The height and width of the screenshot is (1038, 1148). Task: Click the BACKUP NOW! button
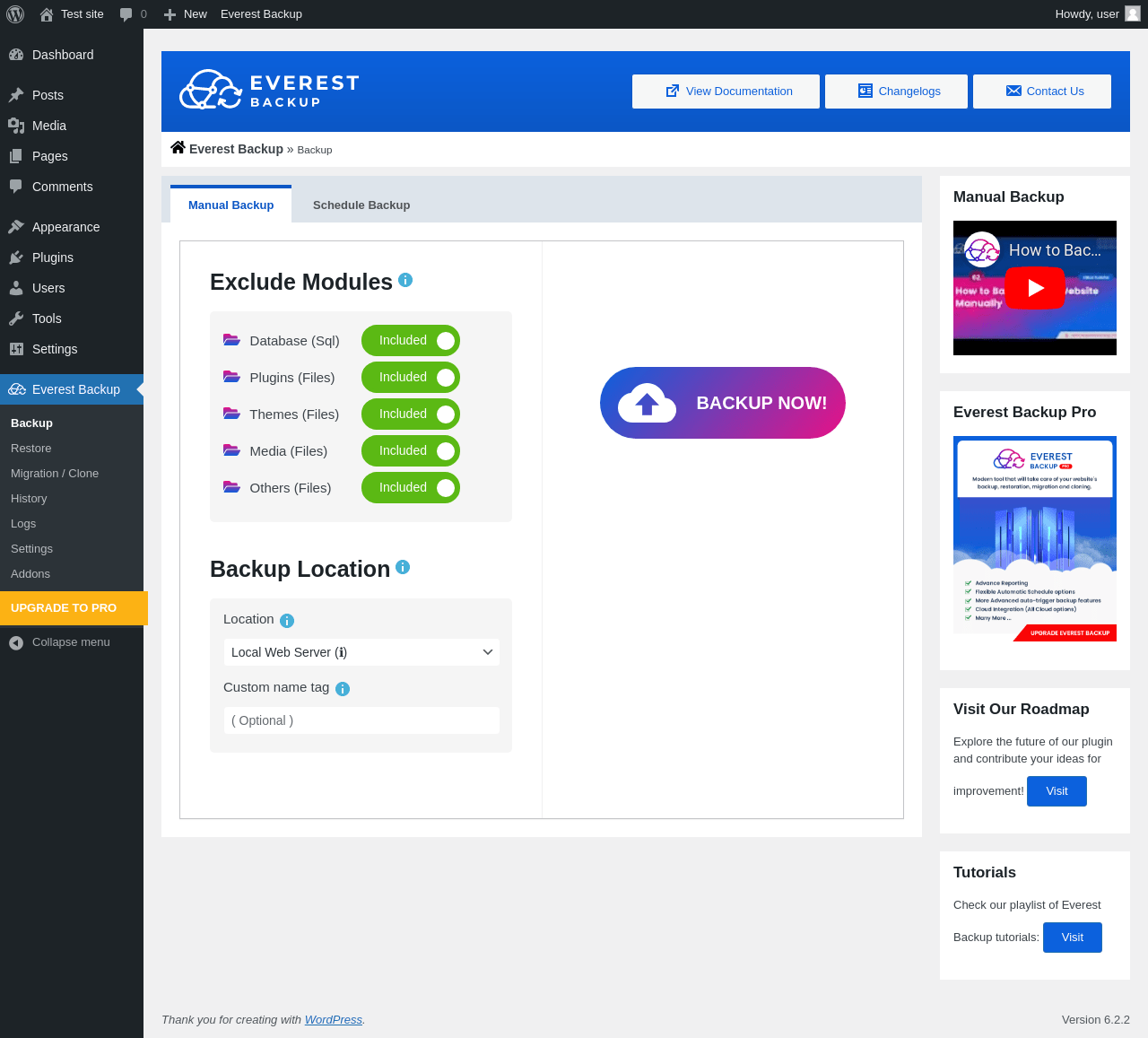(x=723, y=403)
